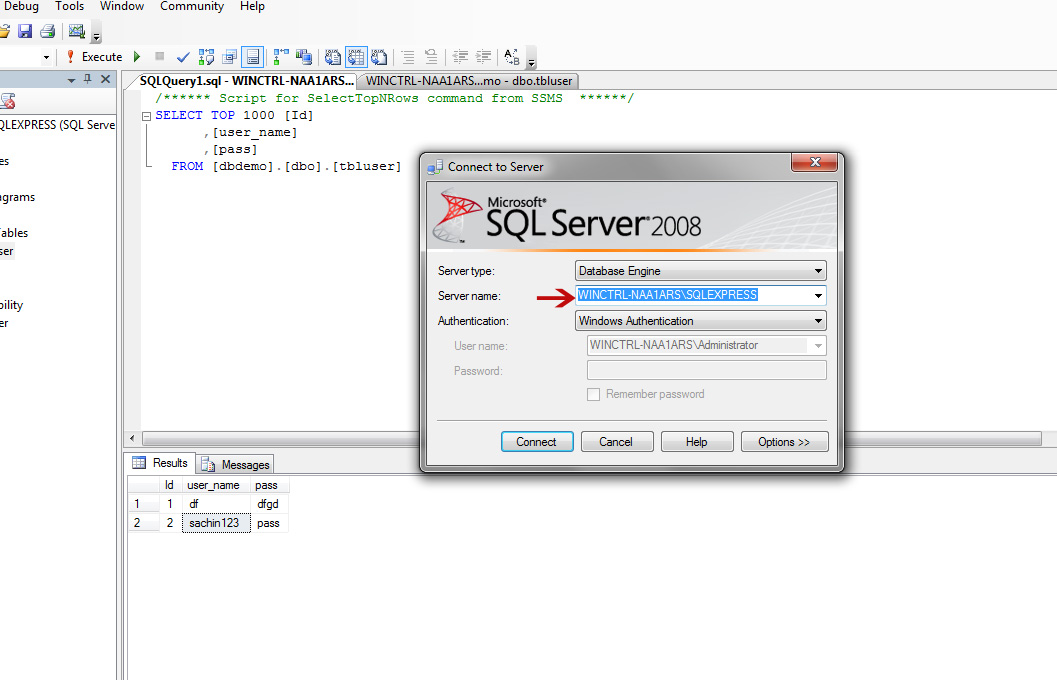The height and width of the screenshot is (680, 1057).
Task: Select the Results to File icon
Action: coord(379,57)
